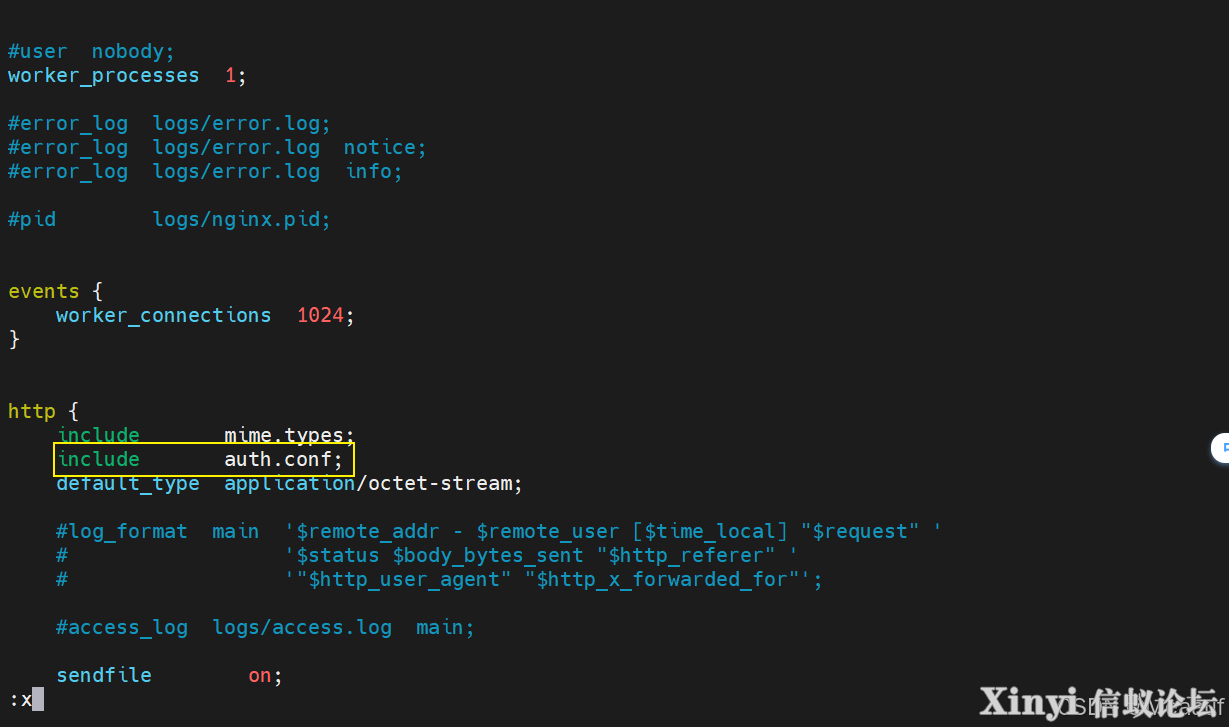Click the floating chat bubble icon at right edge
Viewport: 1229px width, 727px height.
coord(1219,448)
